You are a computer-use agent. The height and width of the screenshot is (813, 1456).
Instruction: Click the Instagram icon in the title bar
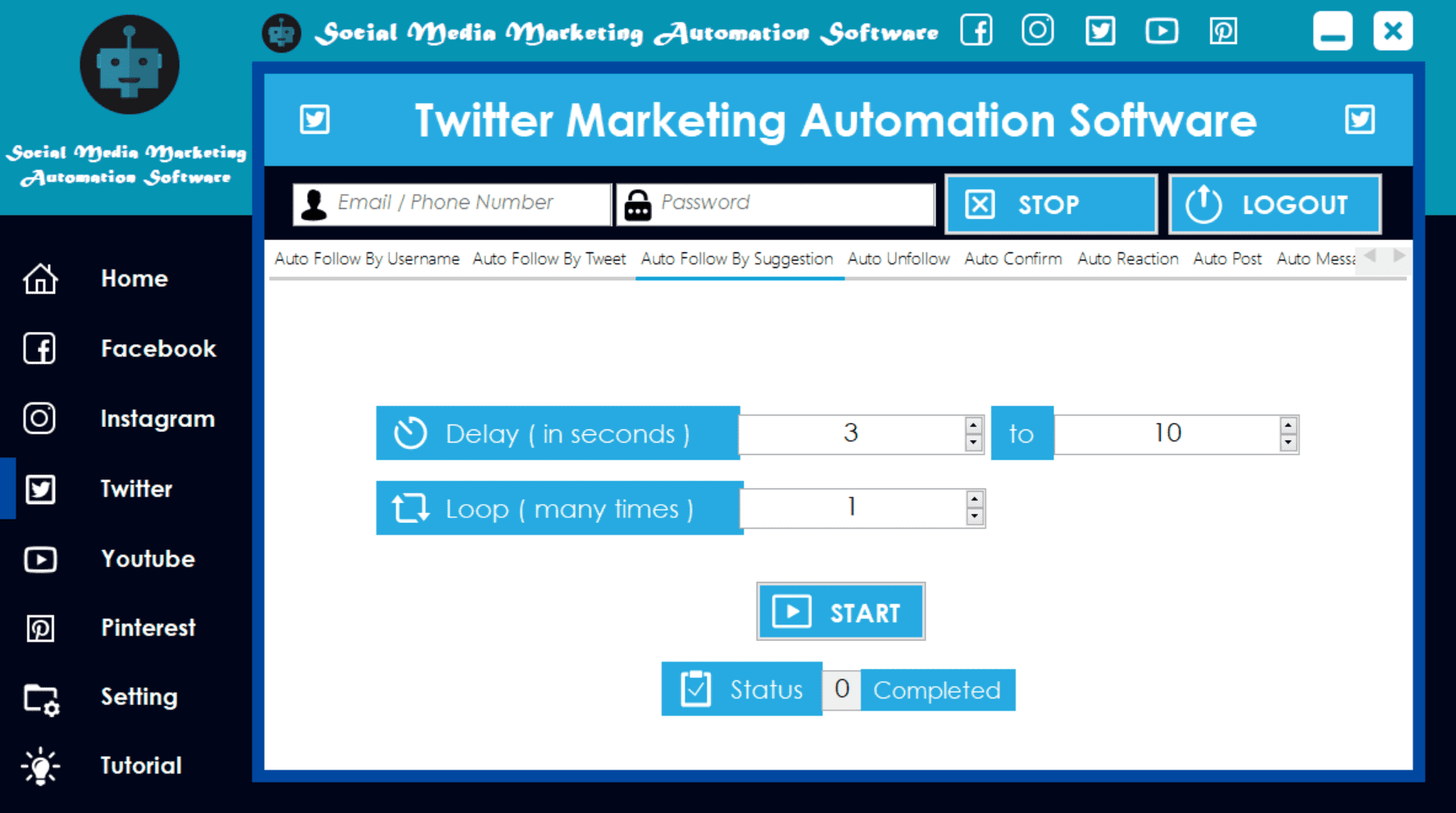1038,31
